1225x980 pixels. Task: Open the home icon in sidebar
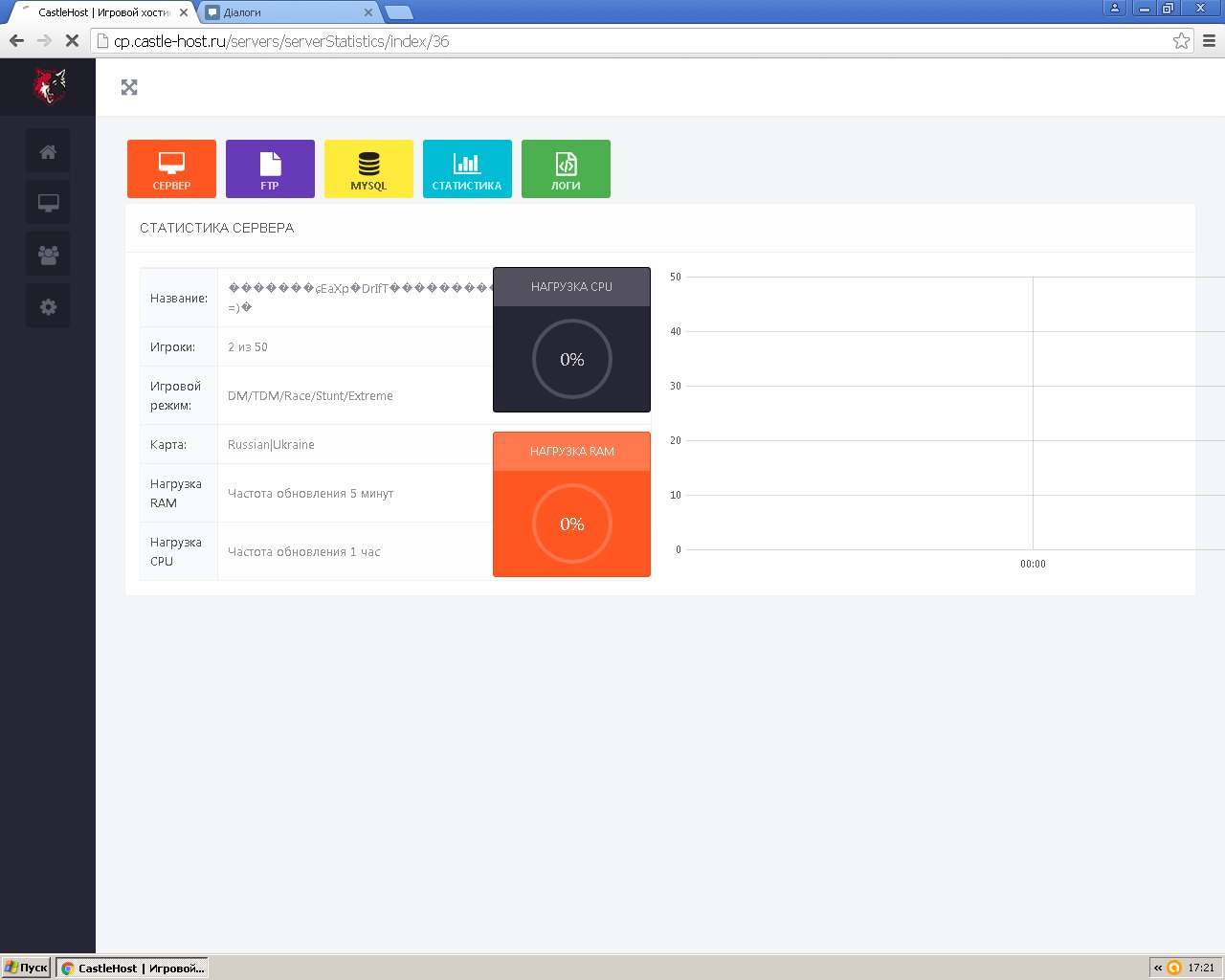pos(48,151)
